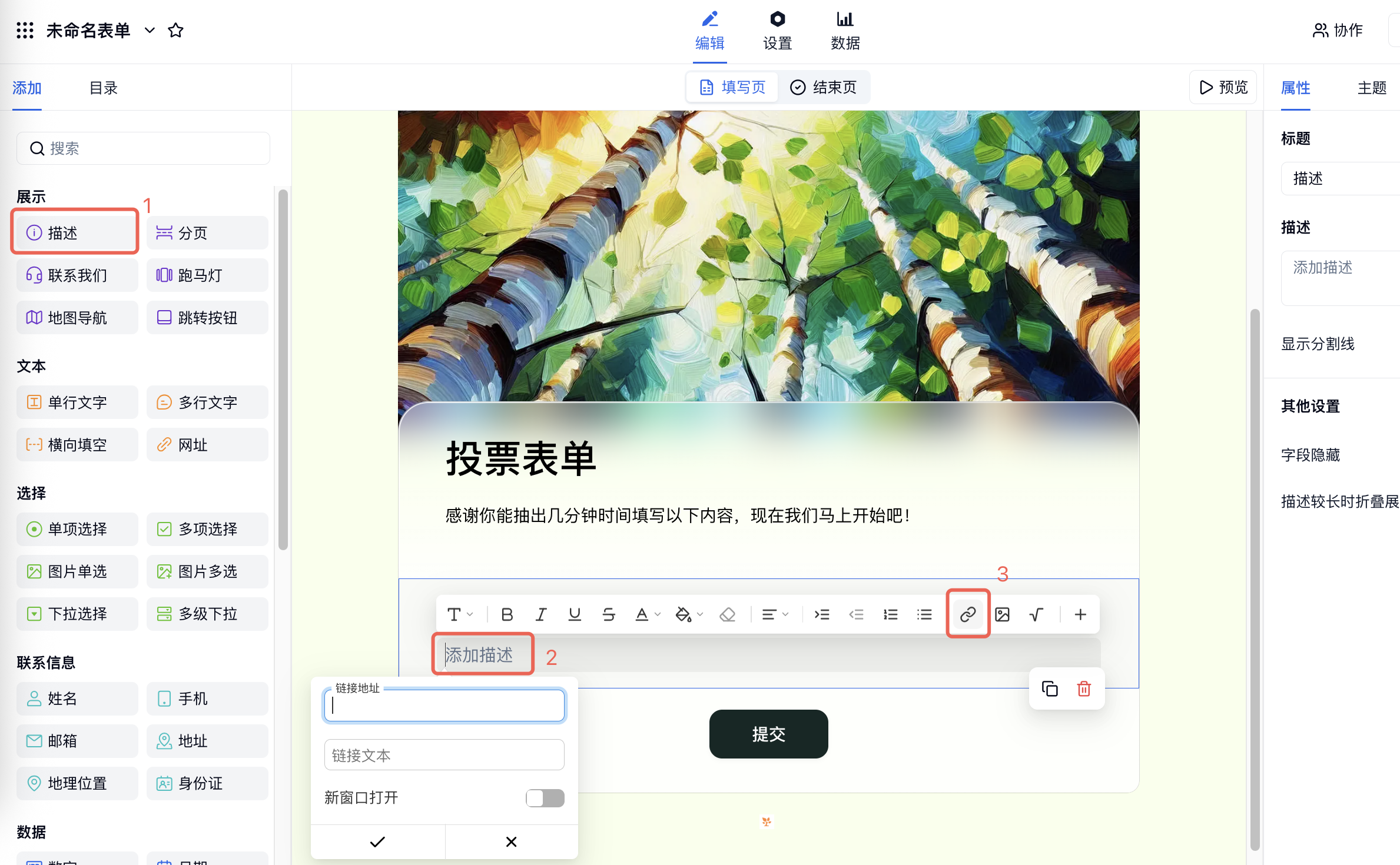This screenshot has height=865, width=1400.
Task: Add the 姓名 name field
Action: (77, 698)
